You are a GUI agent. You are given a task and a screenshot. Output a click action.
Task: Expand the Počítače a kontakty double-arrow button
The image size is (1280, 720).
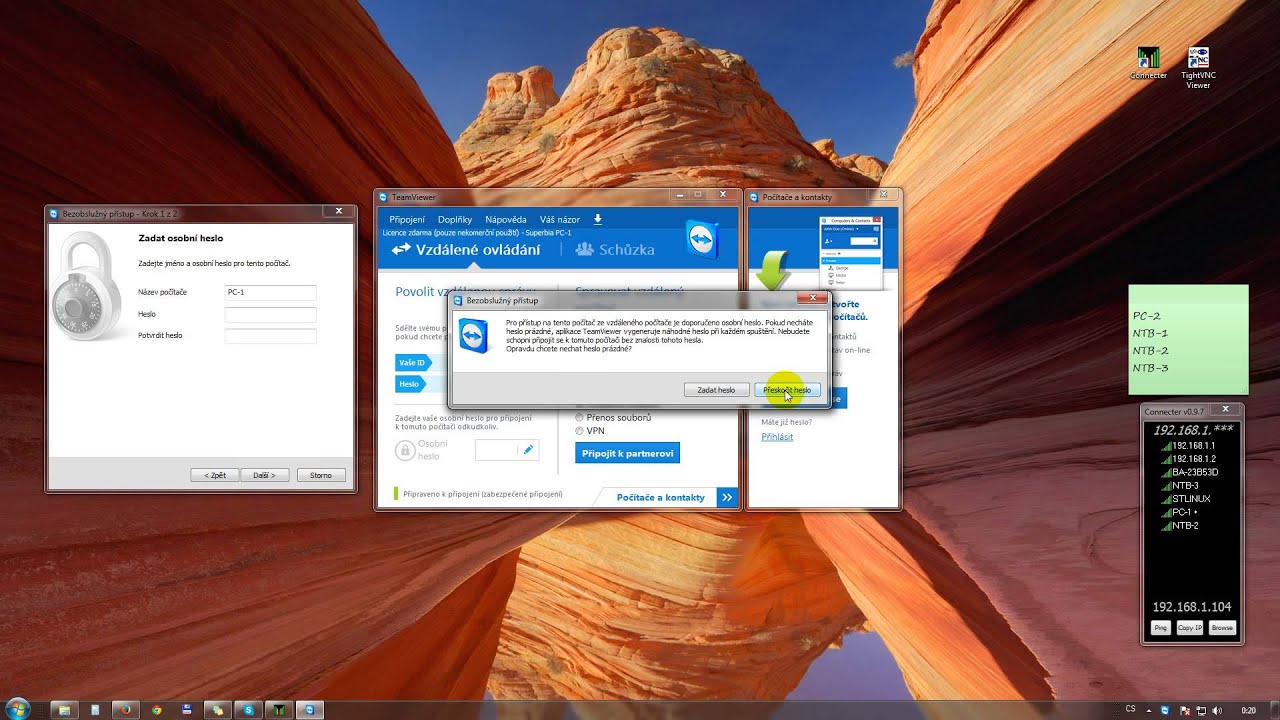(727, 497)
